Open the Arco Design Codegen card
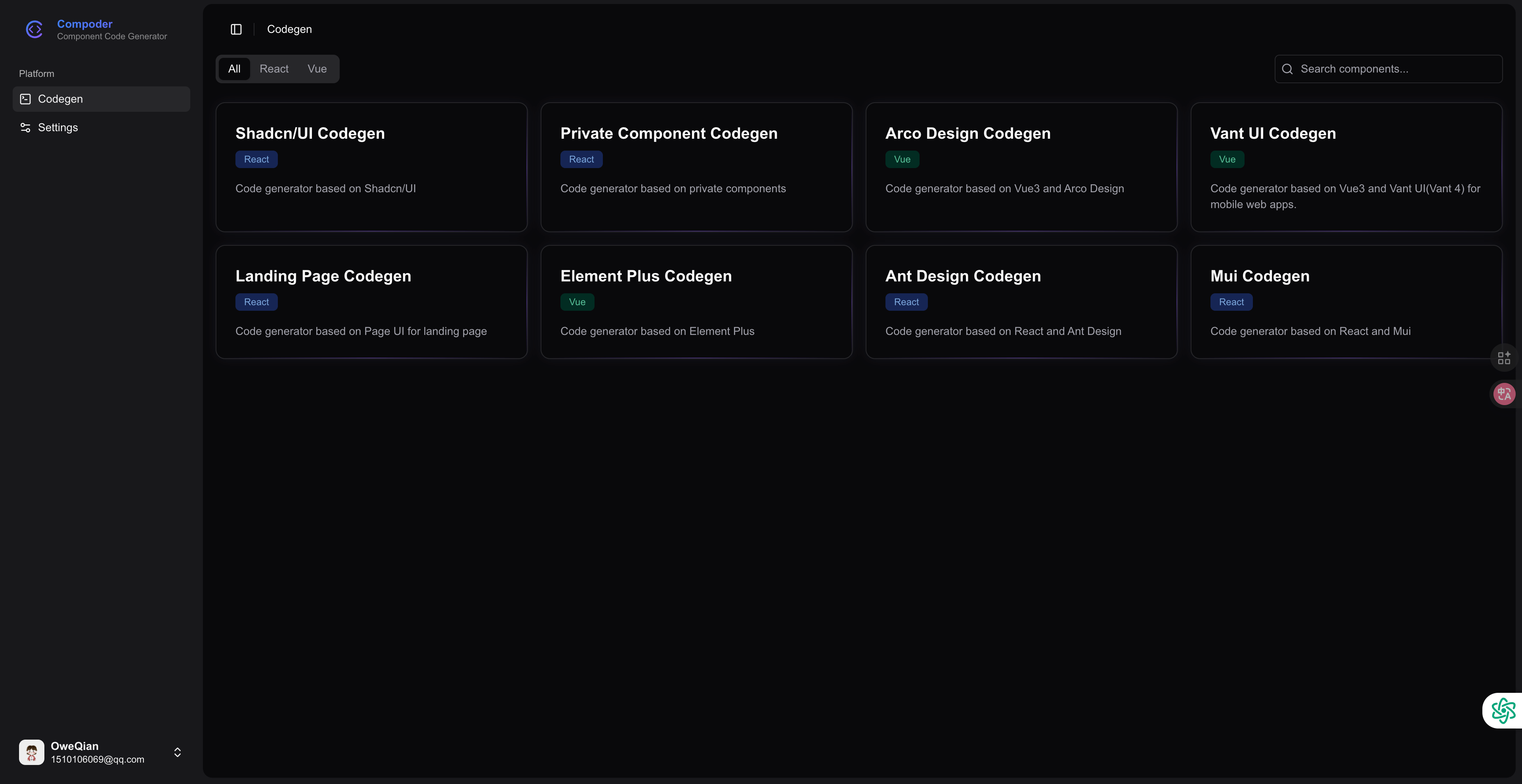The width and height of the screenshot is (1522, 784). click(x=1021, y=167)
